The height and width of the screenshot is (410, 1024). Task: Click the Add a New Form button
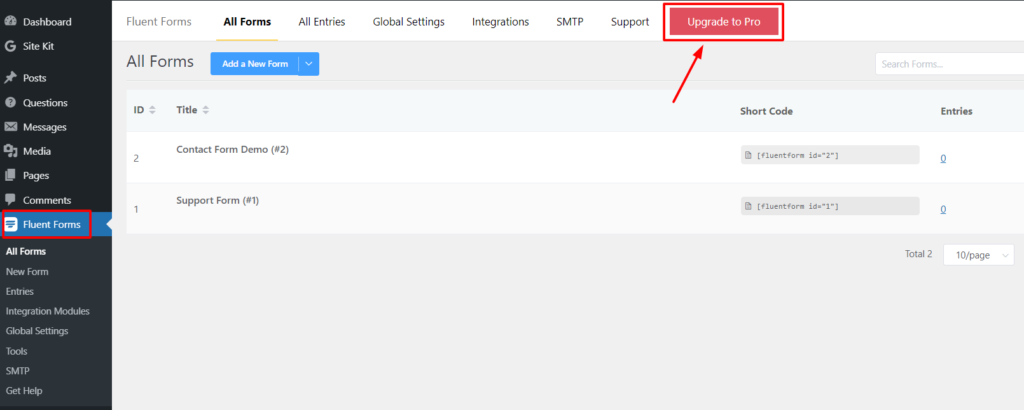pyautogui.click(x=255, y=64)
